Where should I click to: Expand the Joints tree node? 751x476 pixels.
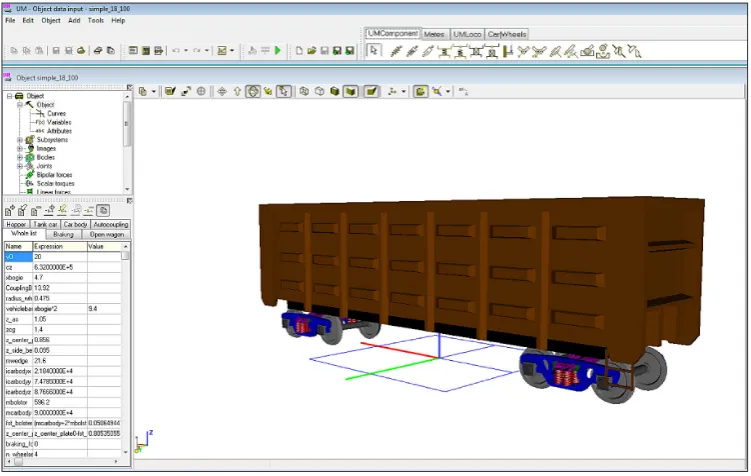click(20, 166)
